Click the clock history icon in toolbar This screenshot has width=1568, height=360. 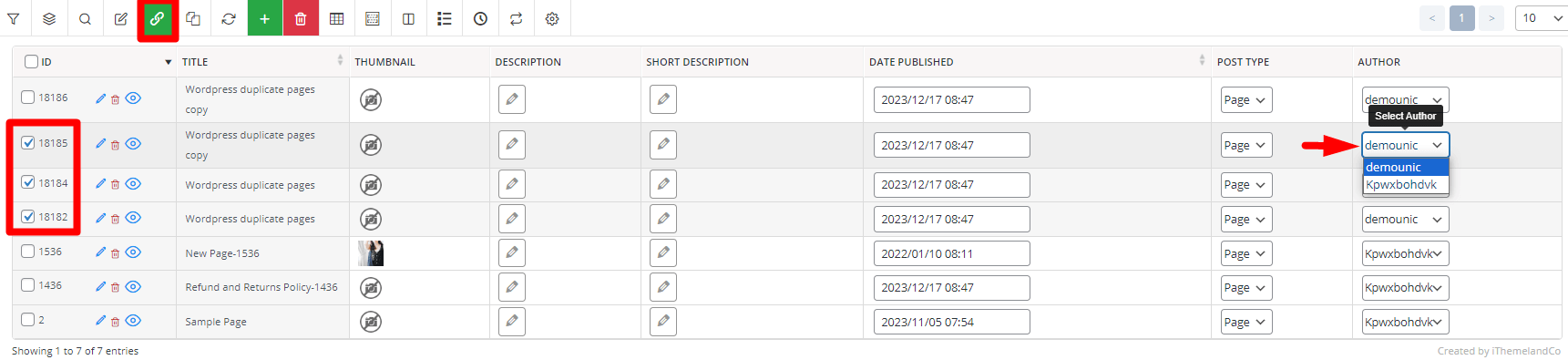tap(480, 18)
